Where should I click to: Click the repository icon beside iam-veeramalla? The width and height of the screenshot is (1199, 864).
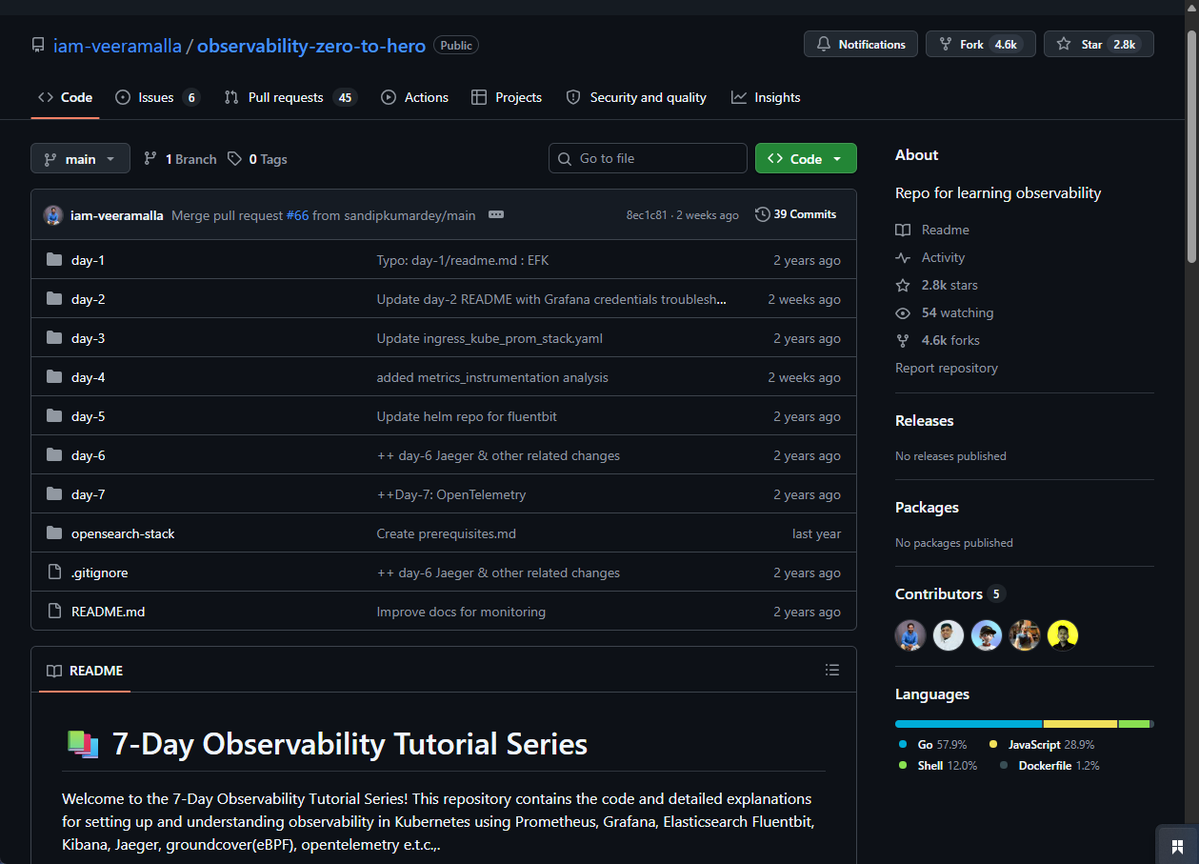(37, 45)
